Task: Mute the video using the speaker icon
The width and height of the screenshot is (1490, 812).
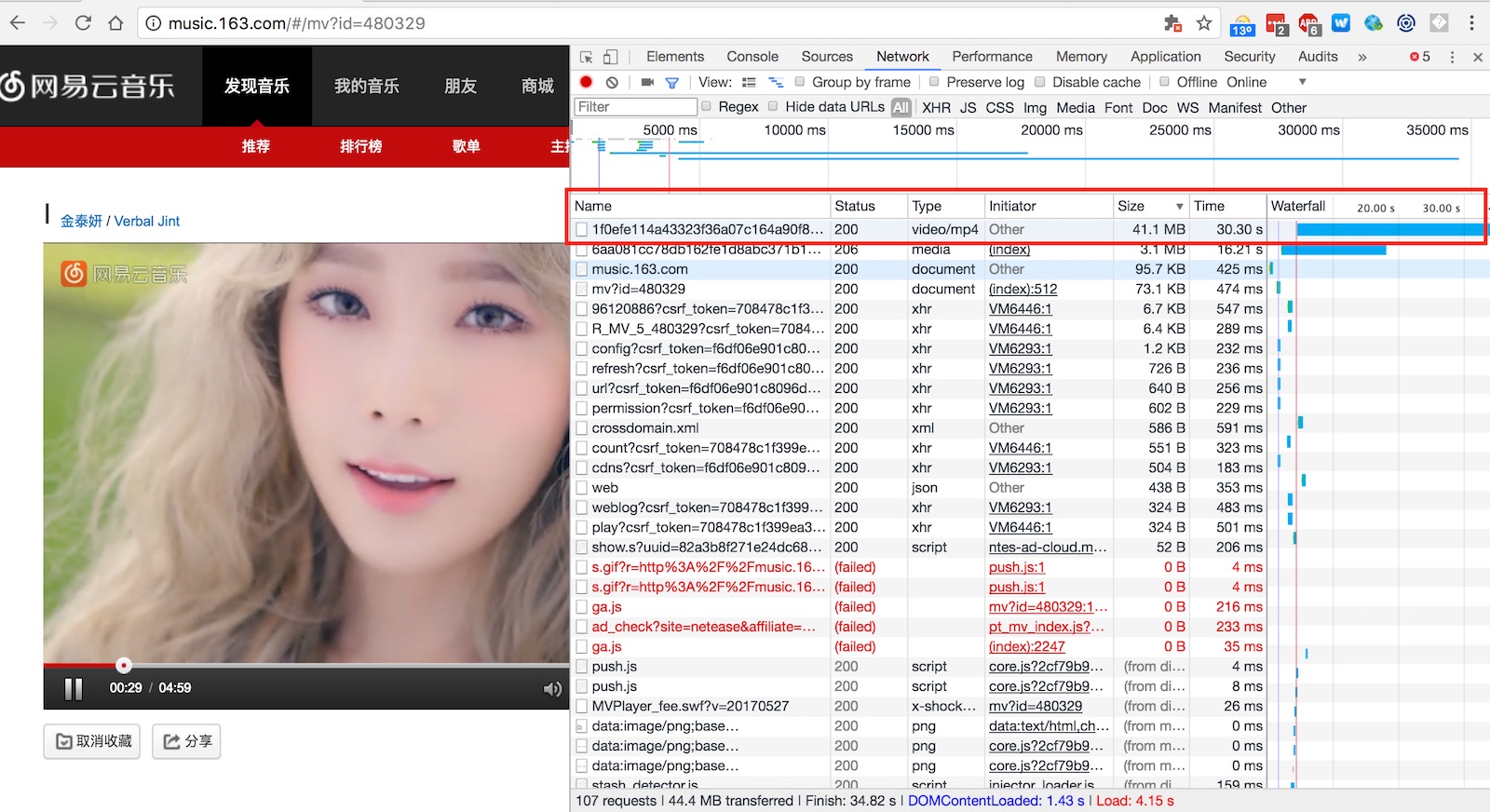Action: click(x=552, y=688)
